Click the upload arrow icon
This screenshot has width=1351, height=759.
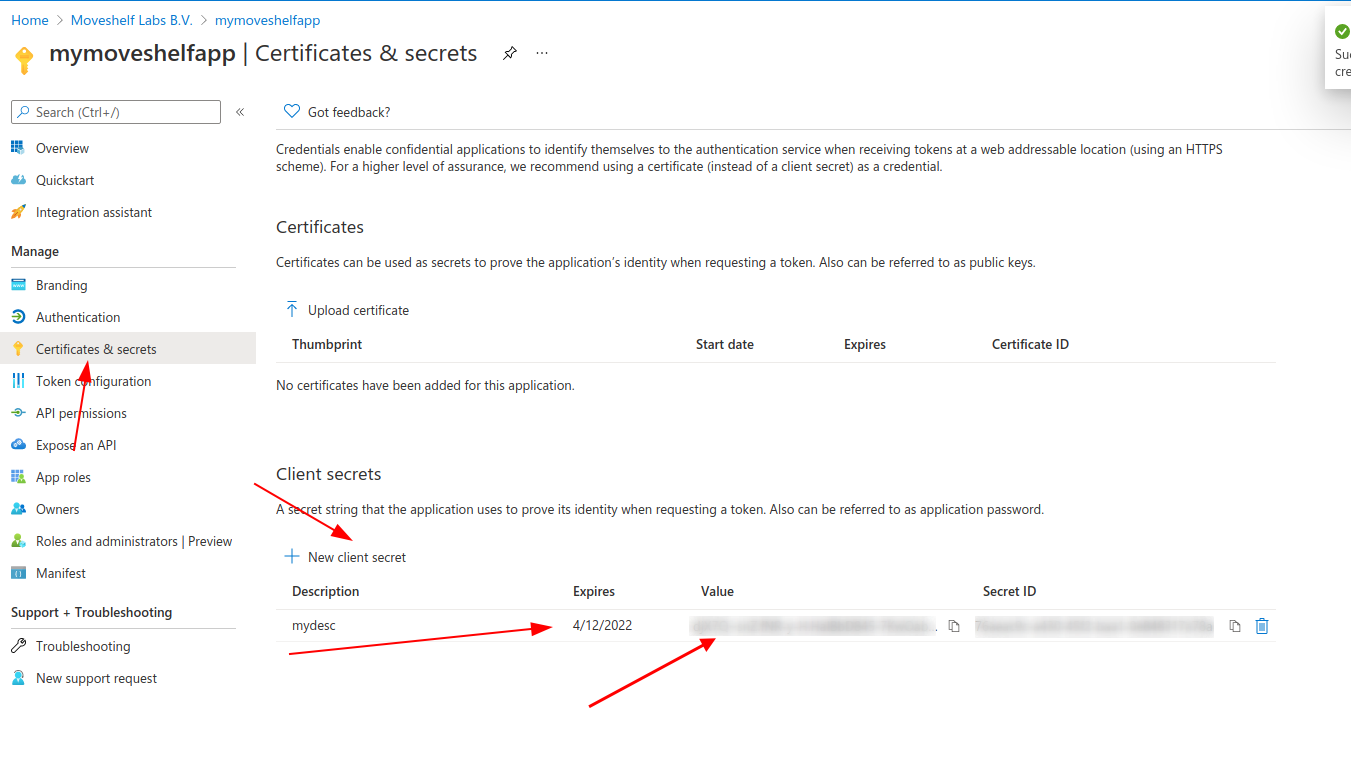292,309
